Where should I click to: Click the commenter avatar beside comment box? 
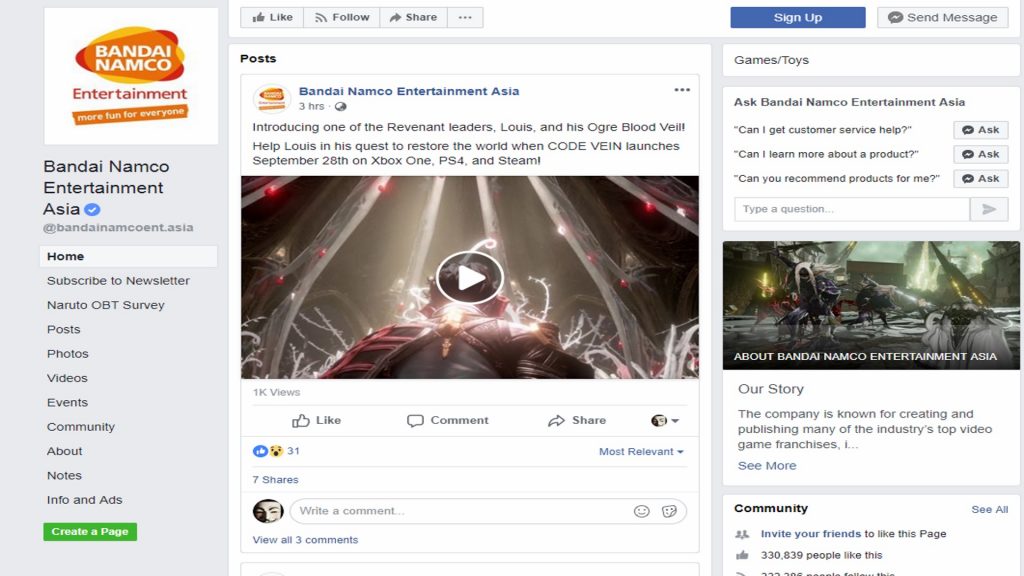[x=268, y=511]
